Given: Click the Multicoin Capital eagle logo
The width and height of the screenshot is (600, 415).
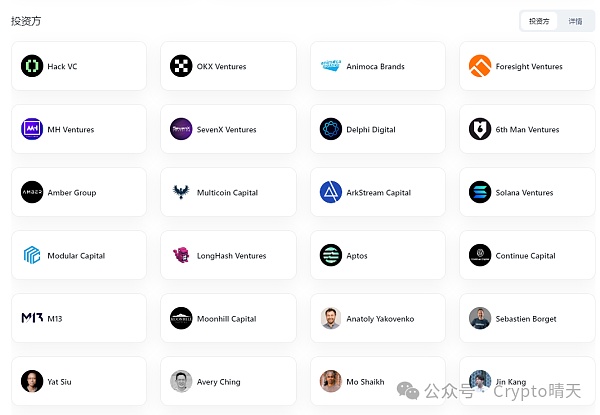Looking at the screenshot, I should coord(181,192).
